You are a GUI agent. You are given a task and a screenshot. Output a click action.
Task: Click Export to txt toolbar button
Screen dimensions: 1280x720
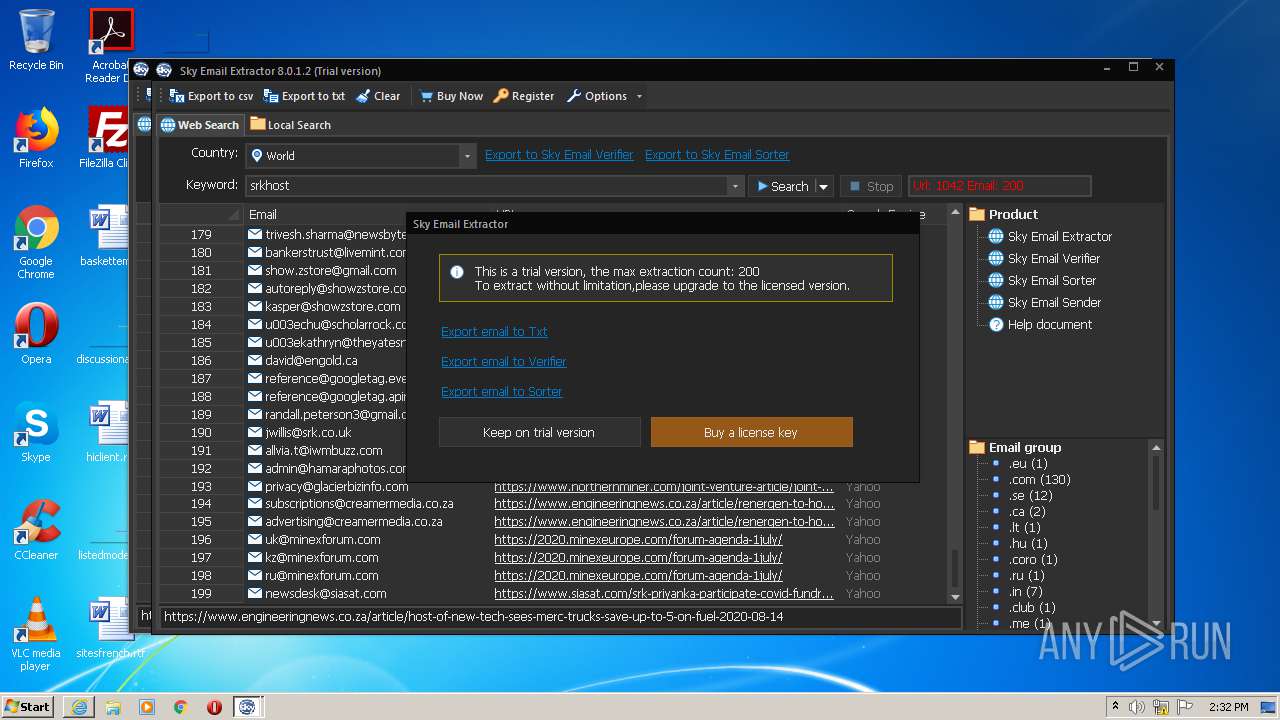coord(304,96)
